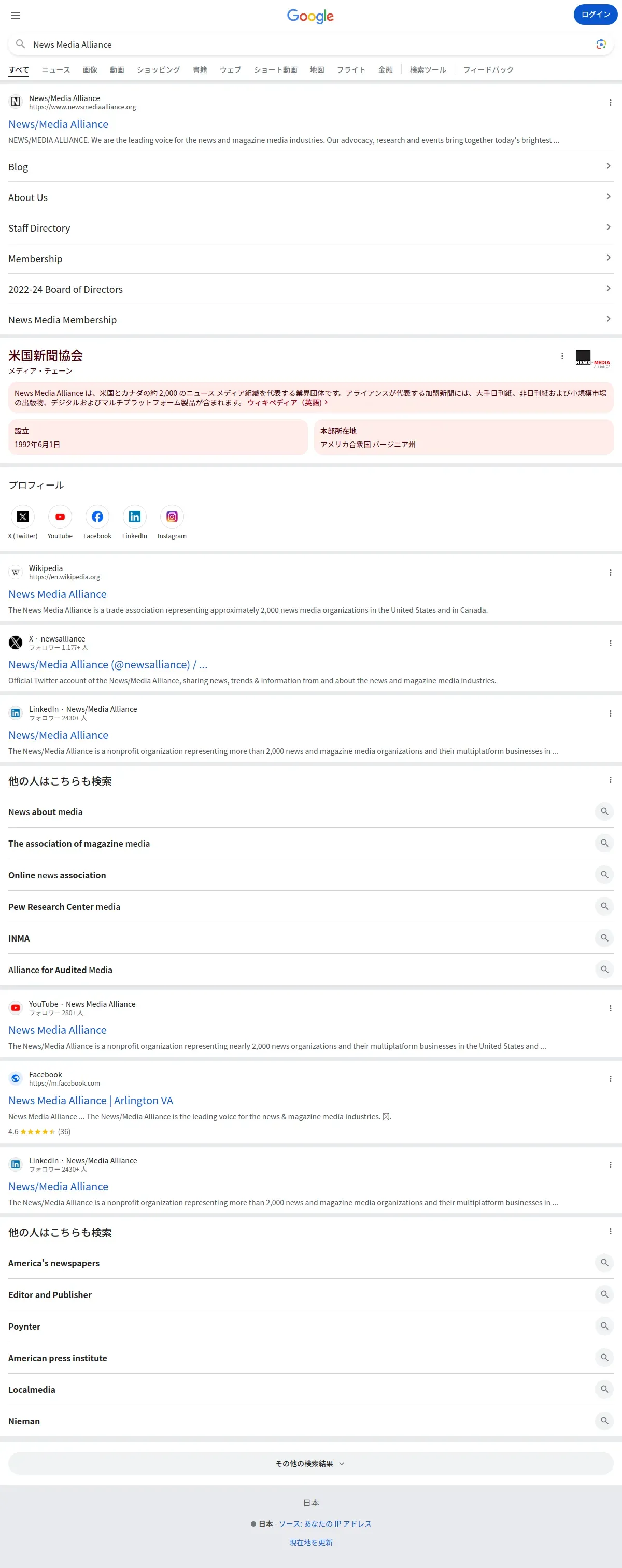Search icon next to 'Pew Research Center media'
The height and width of the screenshot is (1568, 622).
(604, 906)
